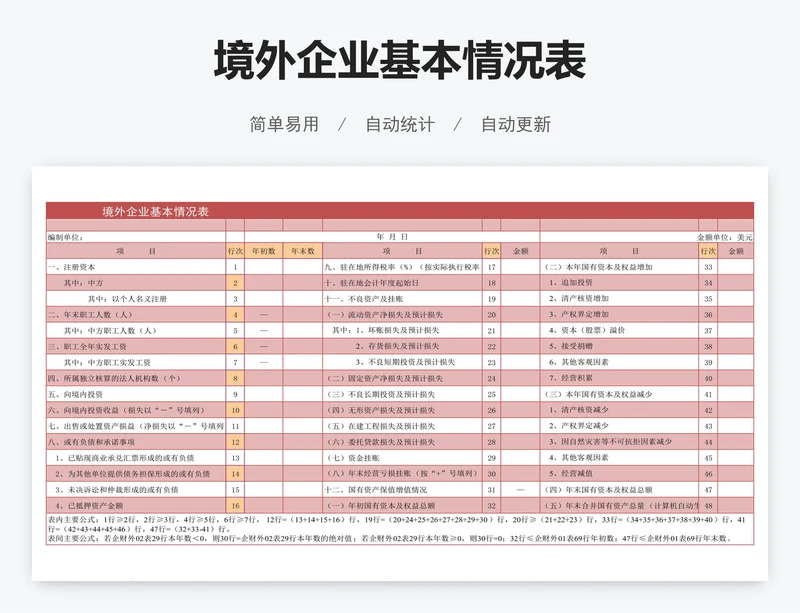Click the cell '7、经营积累'
This screenshot has height=613, width=800.
(x=619, y=378)
